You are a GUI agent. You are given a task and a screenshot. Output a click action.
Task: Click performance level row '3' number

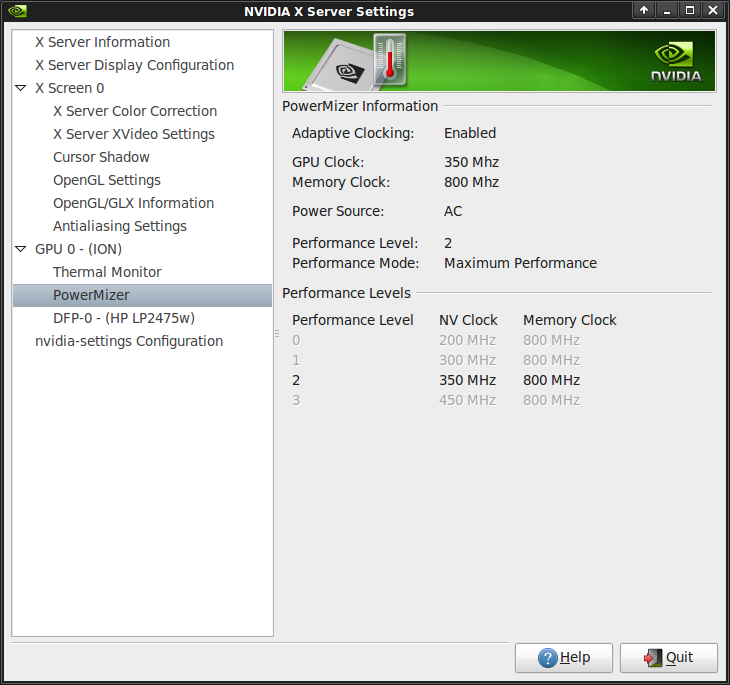pyautogui.click(x=296, y=400)
